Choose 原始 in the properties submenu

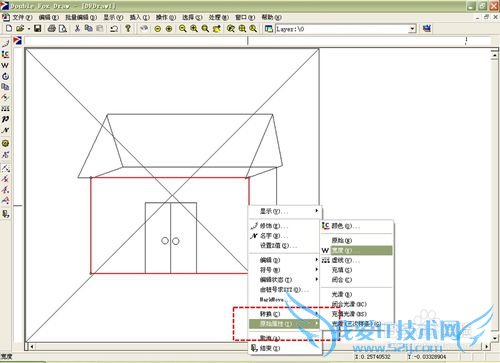pos(357,240)
